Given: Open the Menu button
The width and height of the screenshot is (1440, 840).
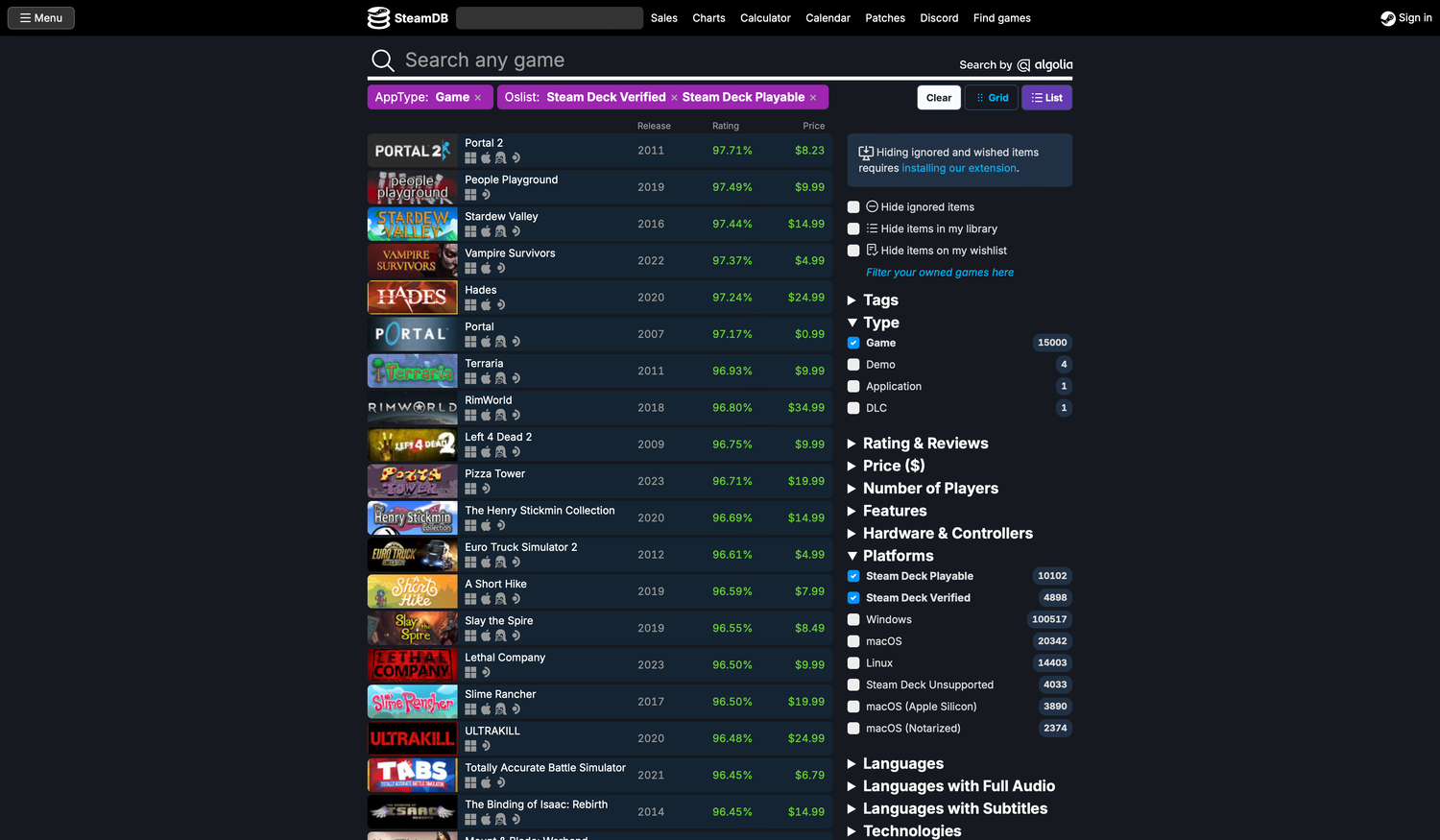Looking at the screenshot, I should coord(41,18).
